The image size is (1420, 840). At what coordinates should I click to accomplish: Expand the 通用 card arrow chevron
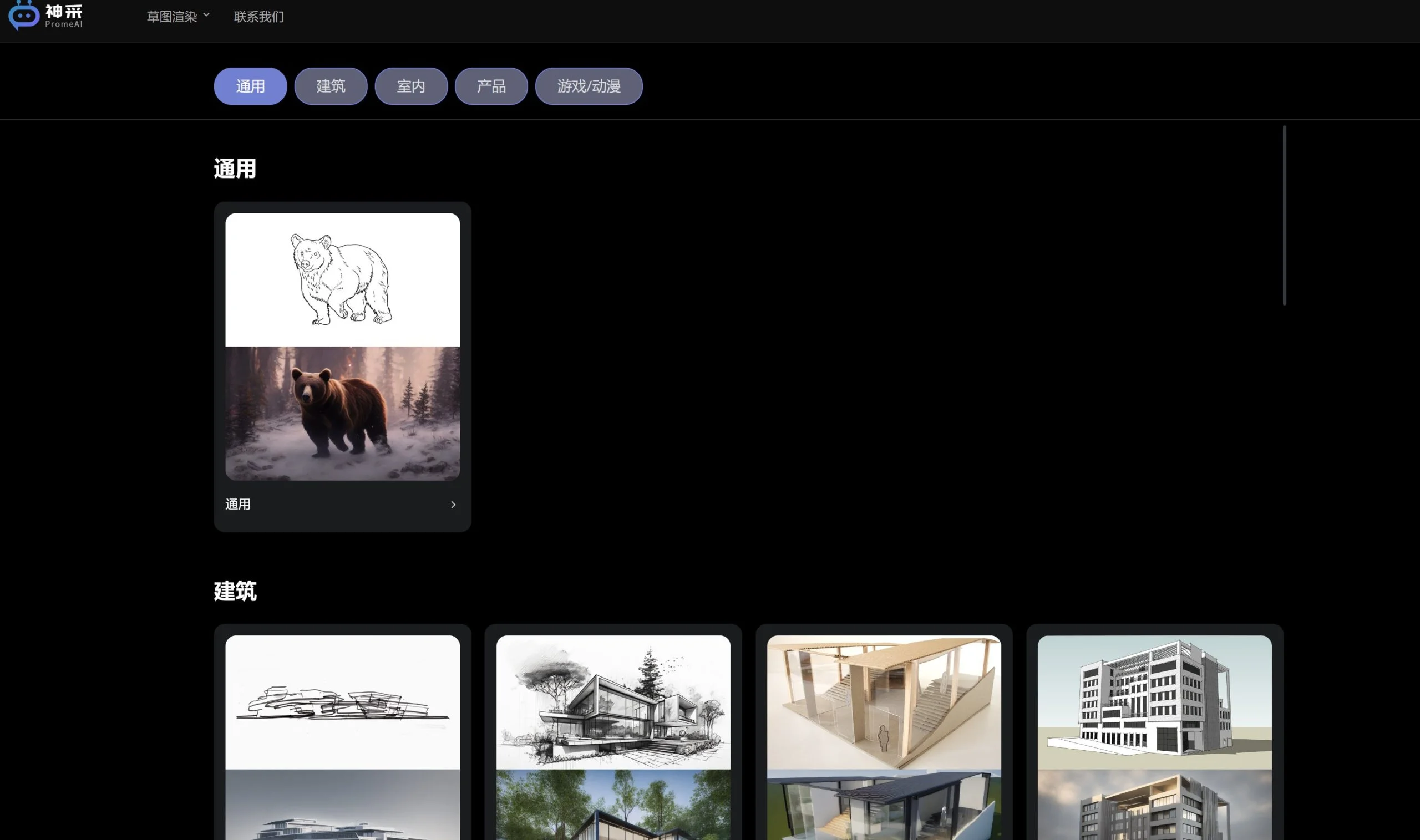[x=453, y=505]
